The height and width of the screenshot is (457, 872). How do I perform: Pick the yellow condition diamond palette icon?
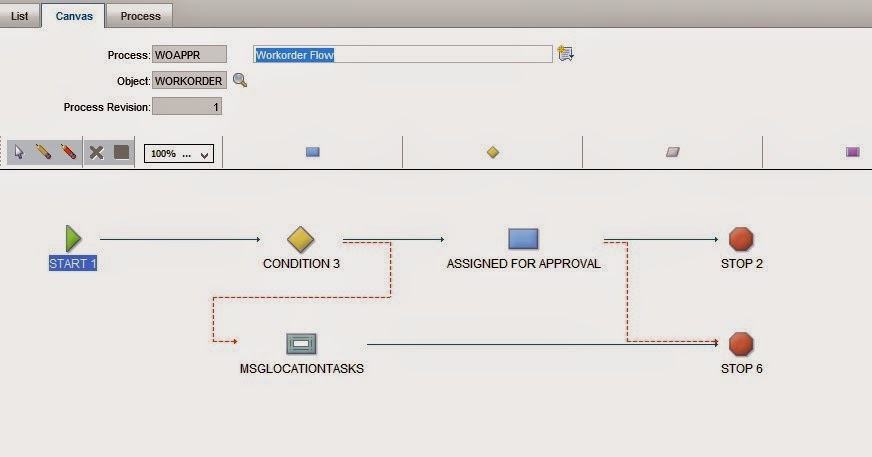click(x=493, y=152)
